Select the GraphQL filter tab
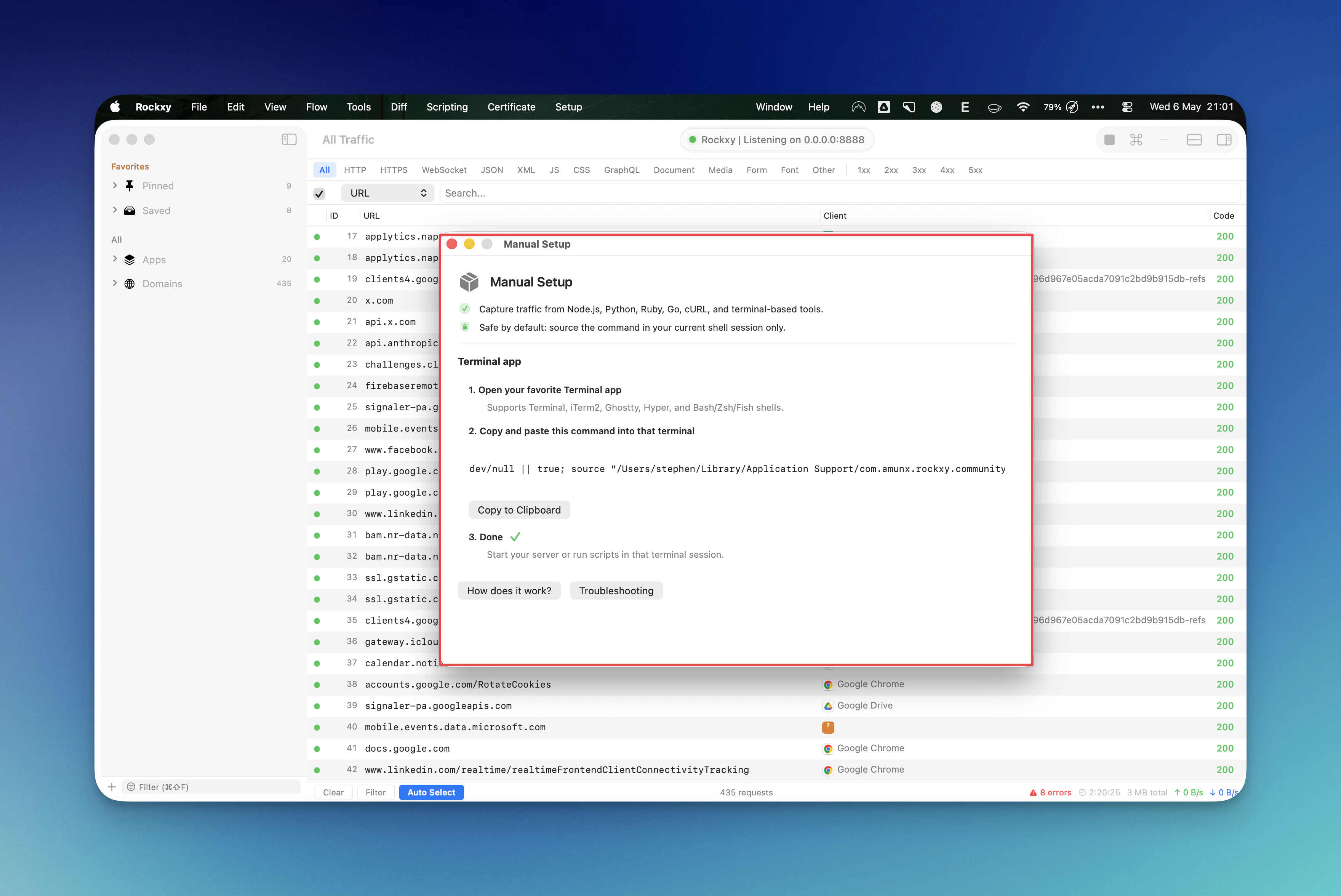Screen dimensions: 1341x896 point(622,170)
